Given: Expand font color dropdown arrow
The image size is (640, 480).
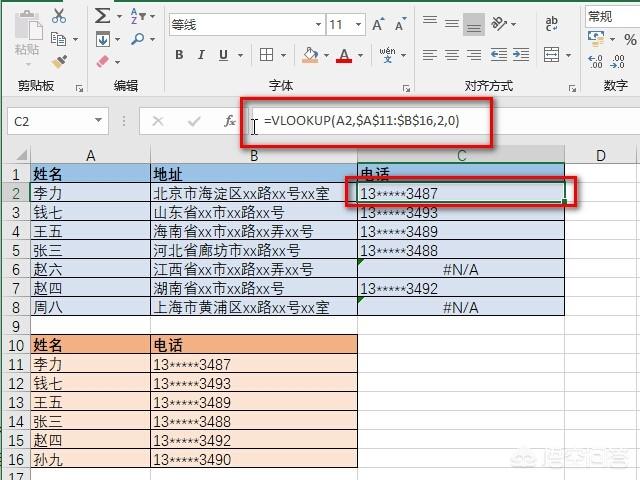Looking at the screenshot, I should click(360, 55).
